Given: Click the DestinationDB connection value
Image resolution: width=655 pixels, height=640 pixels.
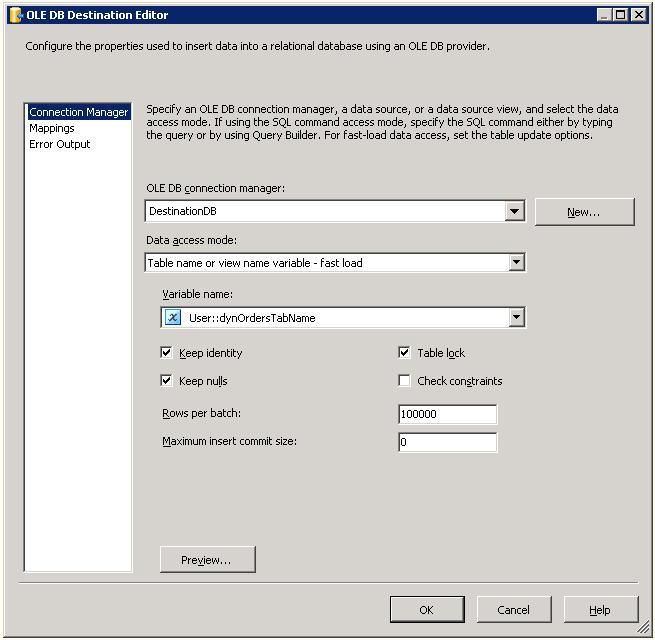Looking at the screenshot, I should (x=183, y=211).
